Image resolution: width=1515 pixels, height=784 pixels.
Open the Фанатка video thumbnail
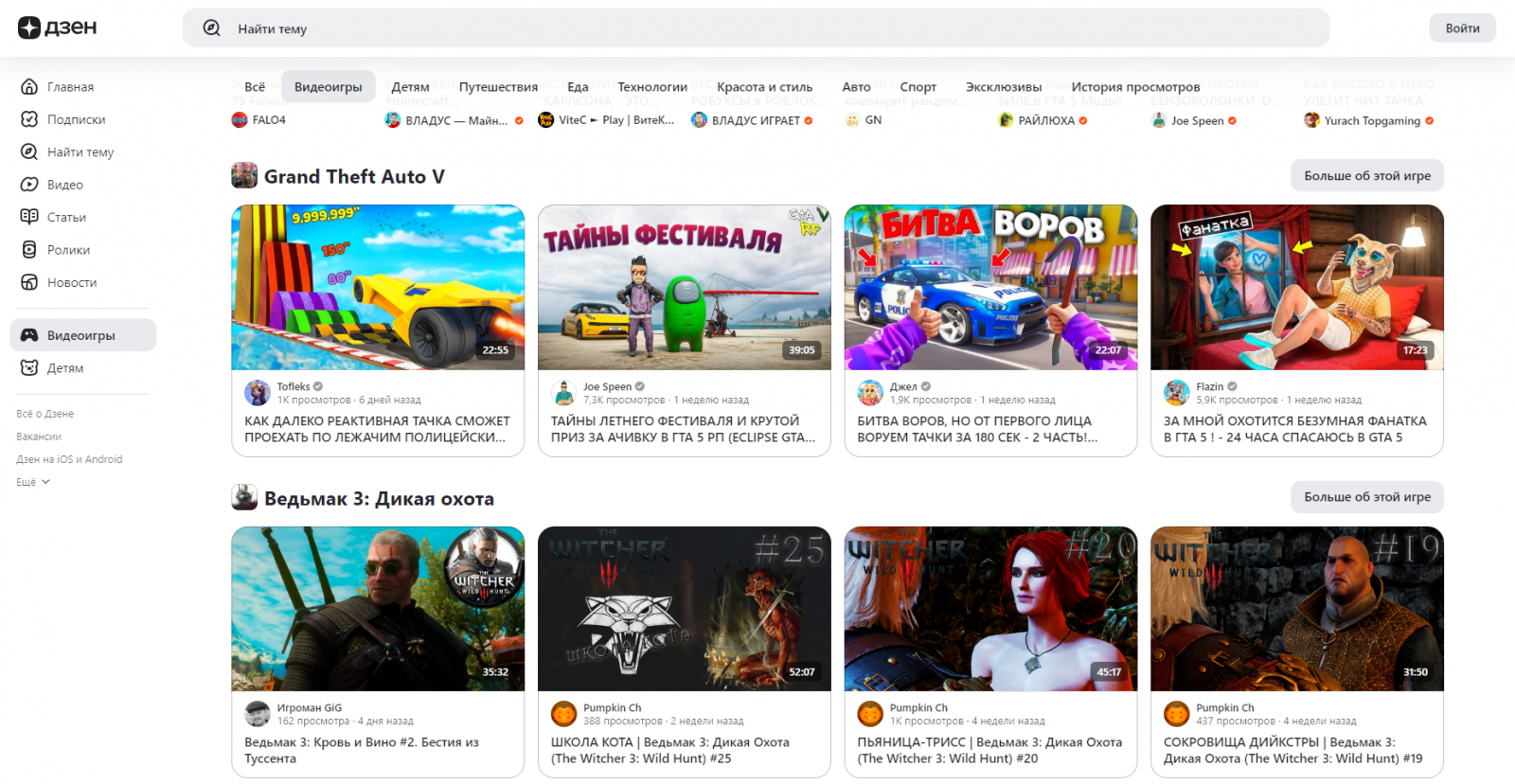tap(1297, 288)
